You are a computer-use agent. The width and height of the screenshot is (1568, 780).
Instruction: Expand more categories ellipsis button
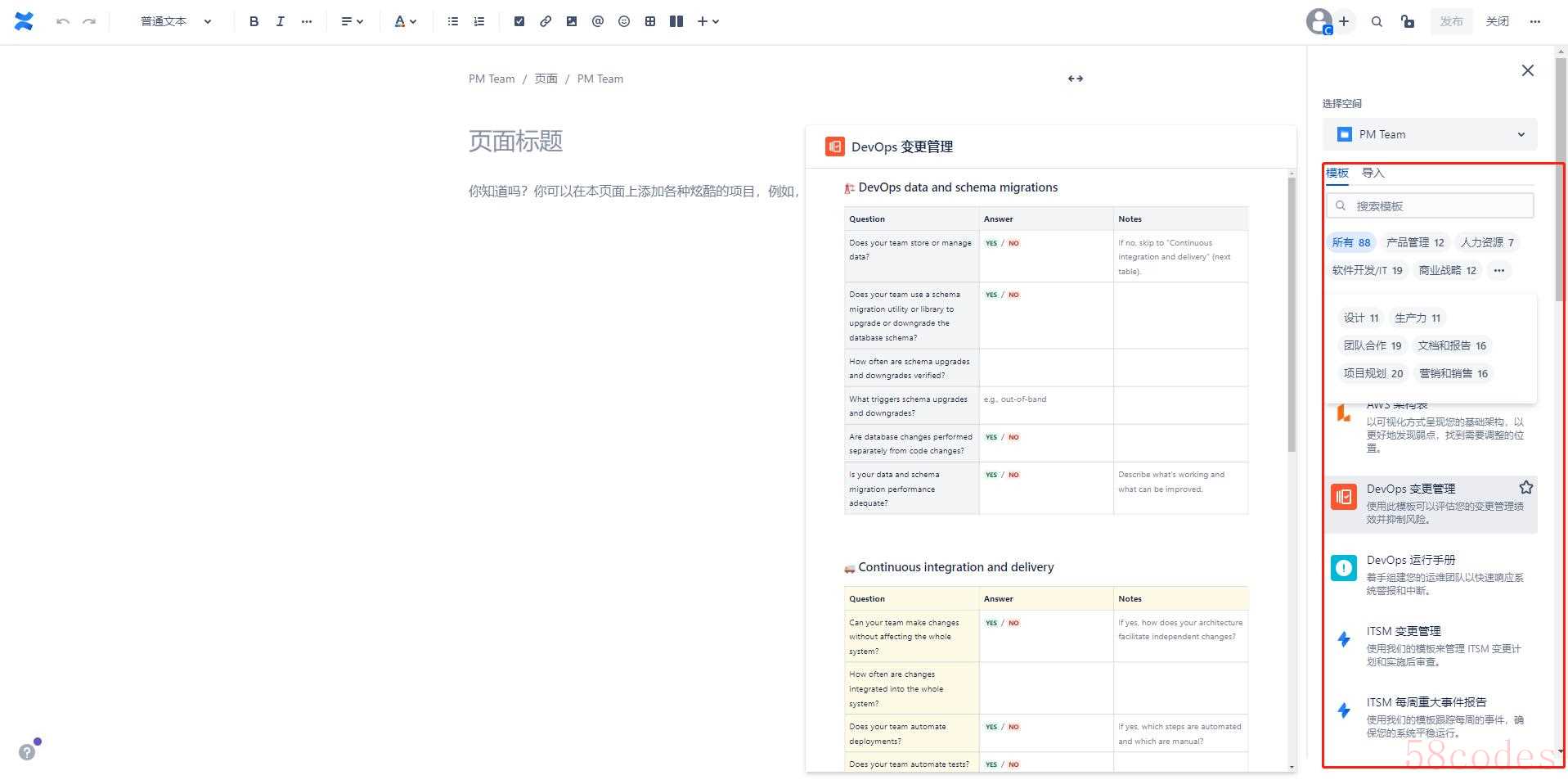[1498, 270]
